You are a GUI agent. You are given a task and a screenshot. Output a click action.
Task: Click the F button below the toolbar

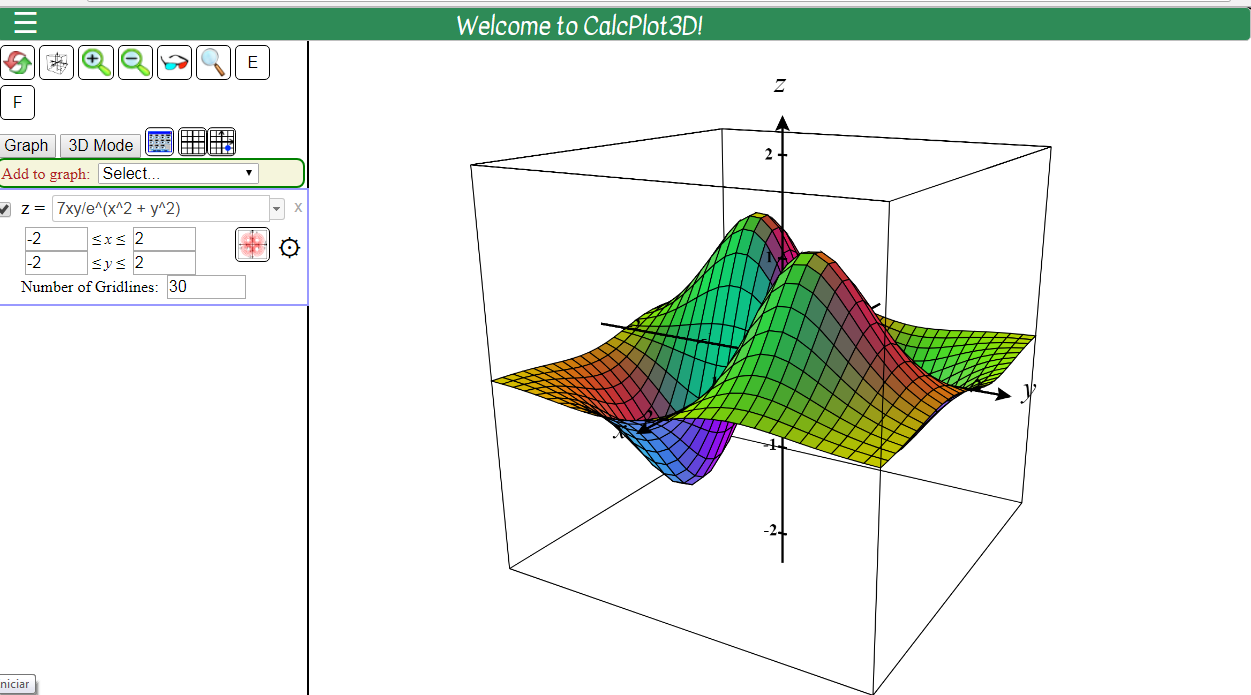tap(17, 102)
